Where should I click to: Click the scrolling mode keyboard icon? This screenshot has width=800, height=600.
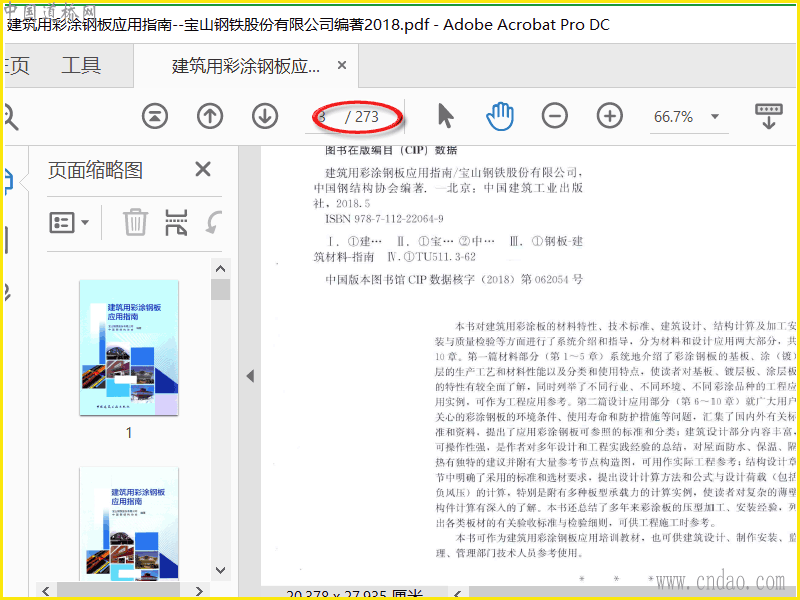coord(768,116)
